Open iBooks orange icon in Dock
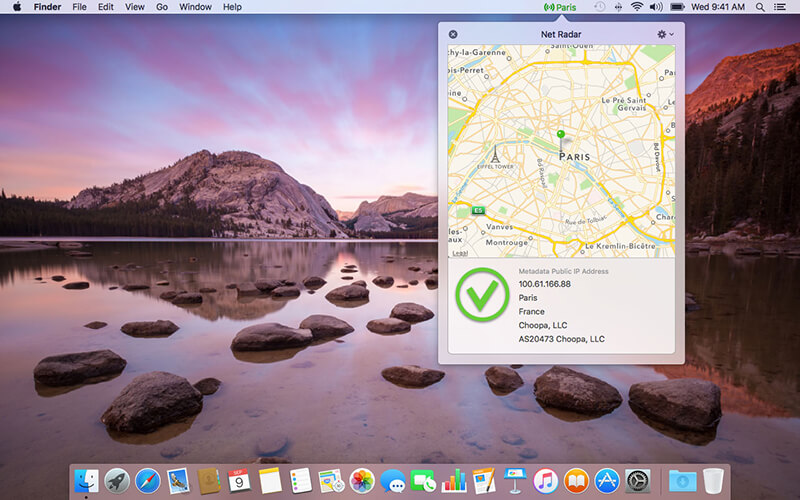Image resolution: width=800 pixels, height=500 pixels. tap(577, 481)
